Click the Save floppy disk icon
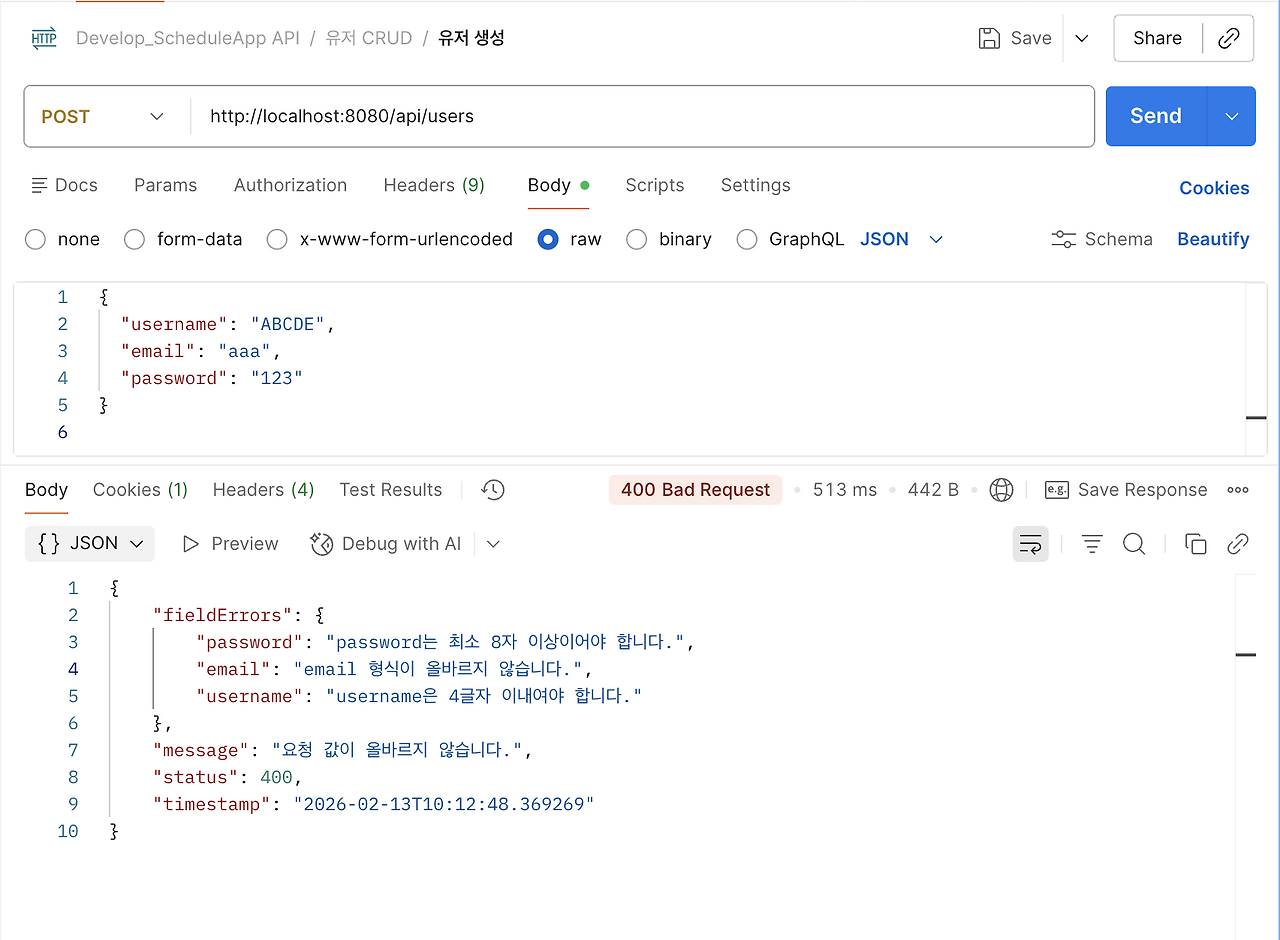 989,38
